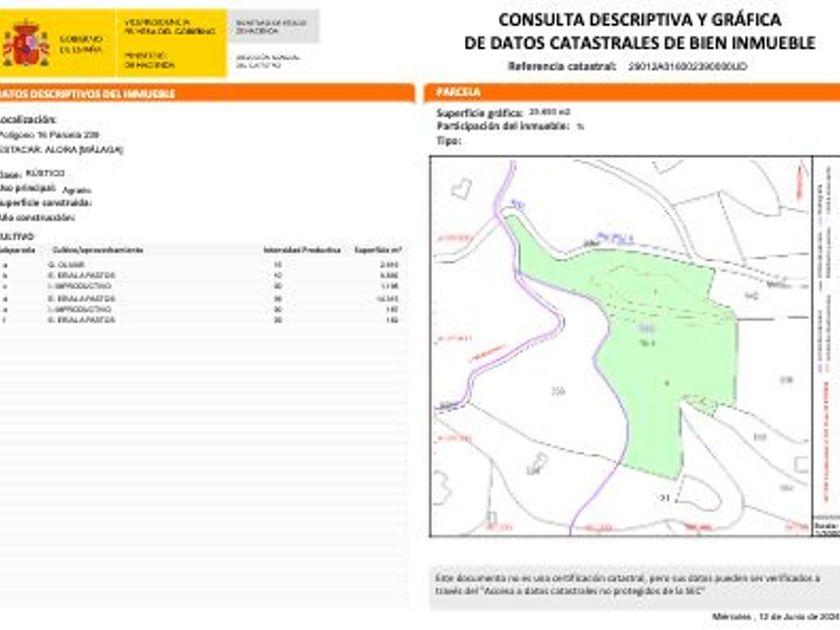Click the 'Año construcción:' label
Screen dimensions: 840x630
37,218
